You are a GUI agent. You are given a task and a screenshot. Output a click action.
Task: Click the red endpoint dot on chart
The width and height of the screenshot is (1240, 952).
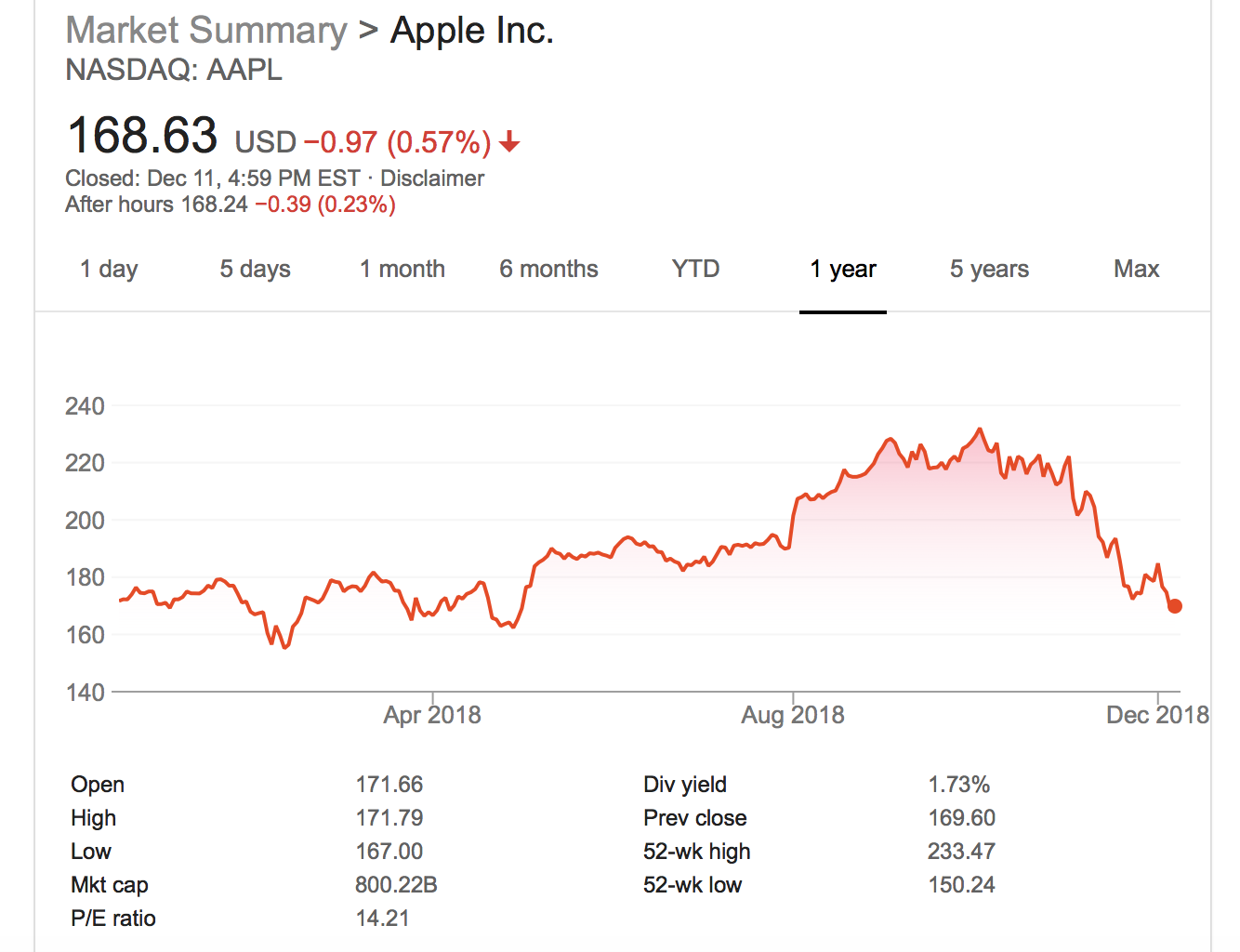(x=1175, y=606)
